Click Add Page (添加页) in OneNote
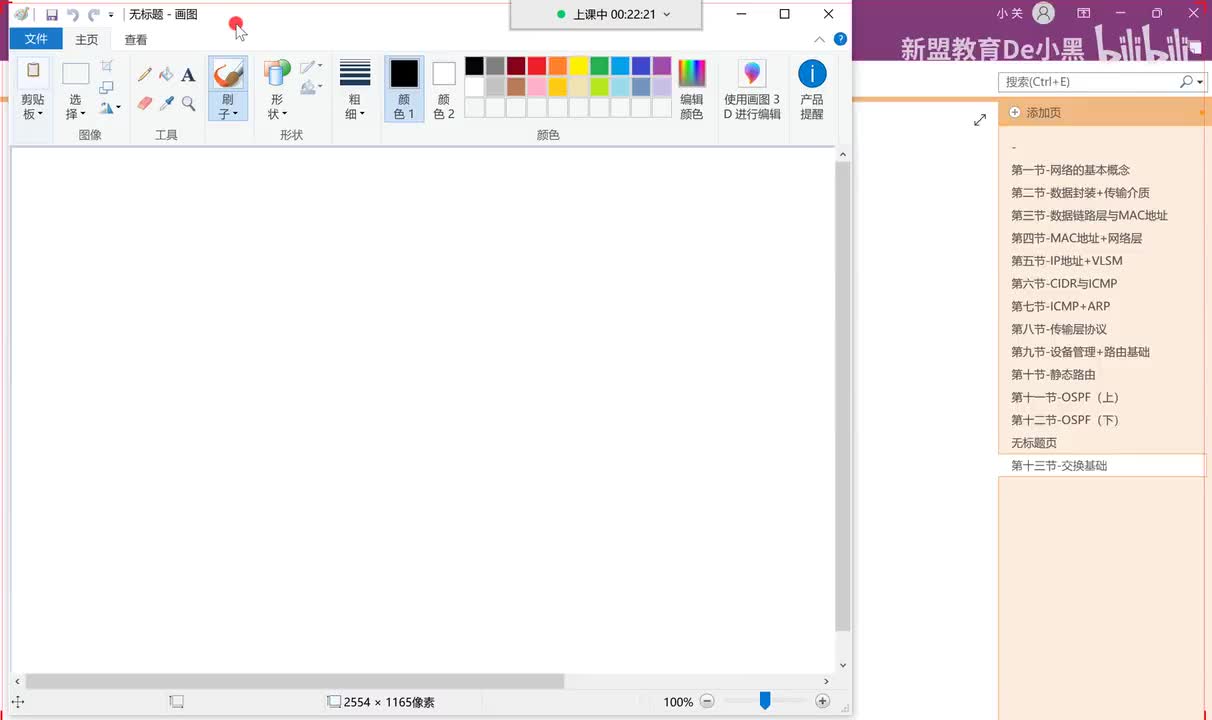This screenshot has height=720, width=1212. pos(1035,112)
